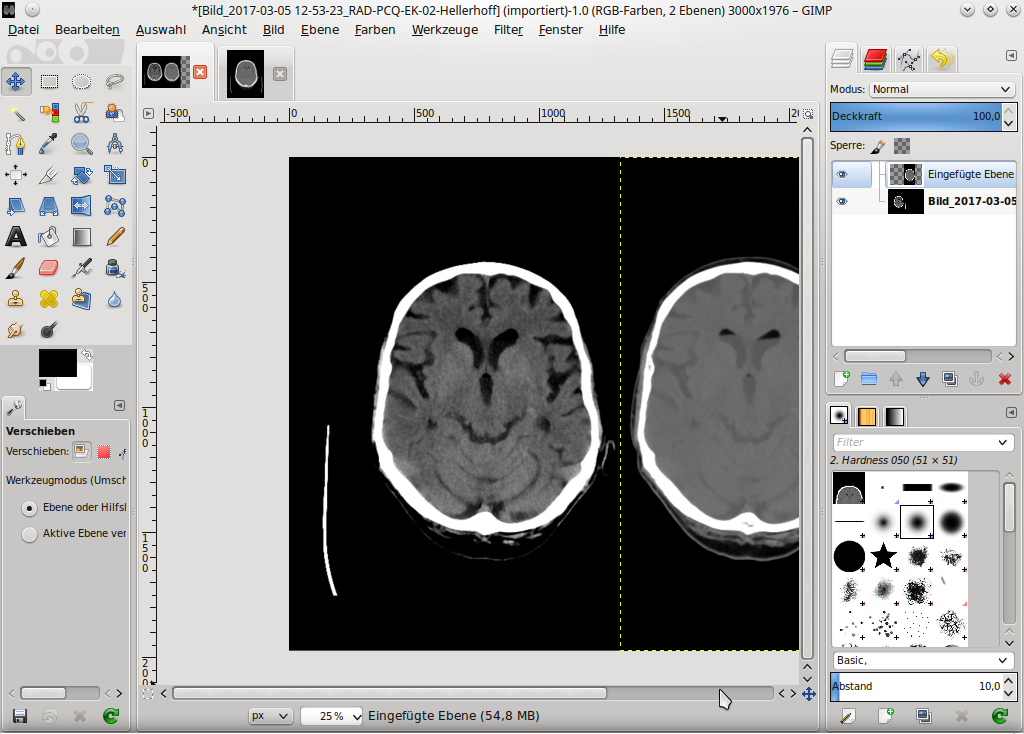Viewport: 1024px width, 734px height.
Task: Select the Move tool in toolbox
Action: pyautogui.click(x=16, y=82)
